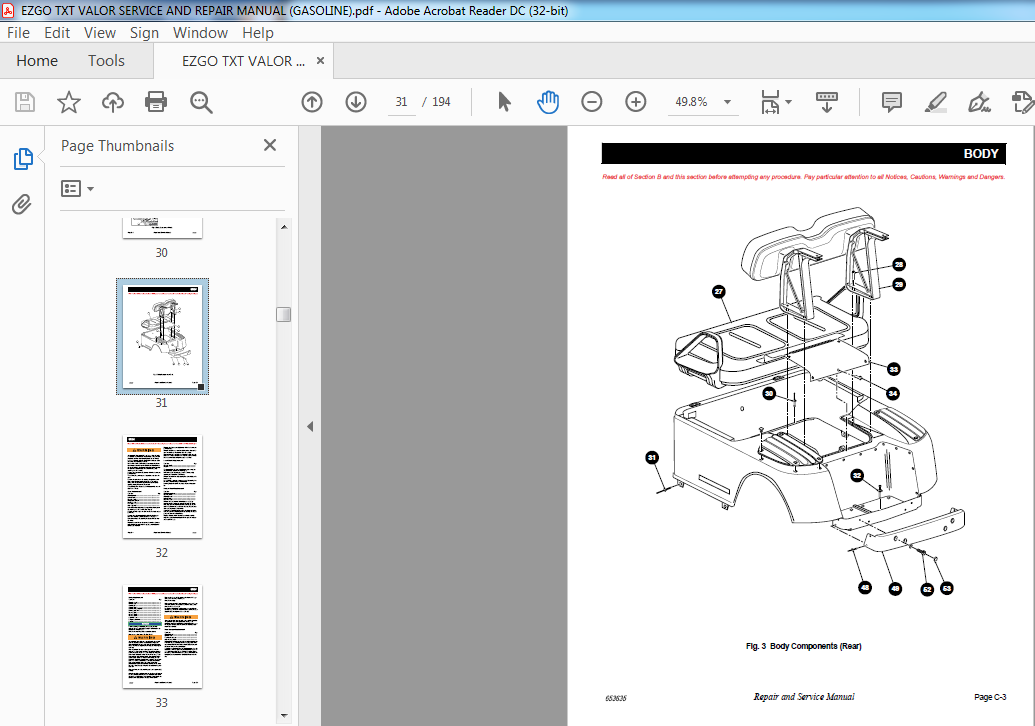The height and width of the screenshot is (726, 1035).
Task: Open the Window menu
Action: tap(200, 32)
